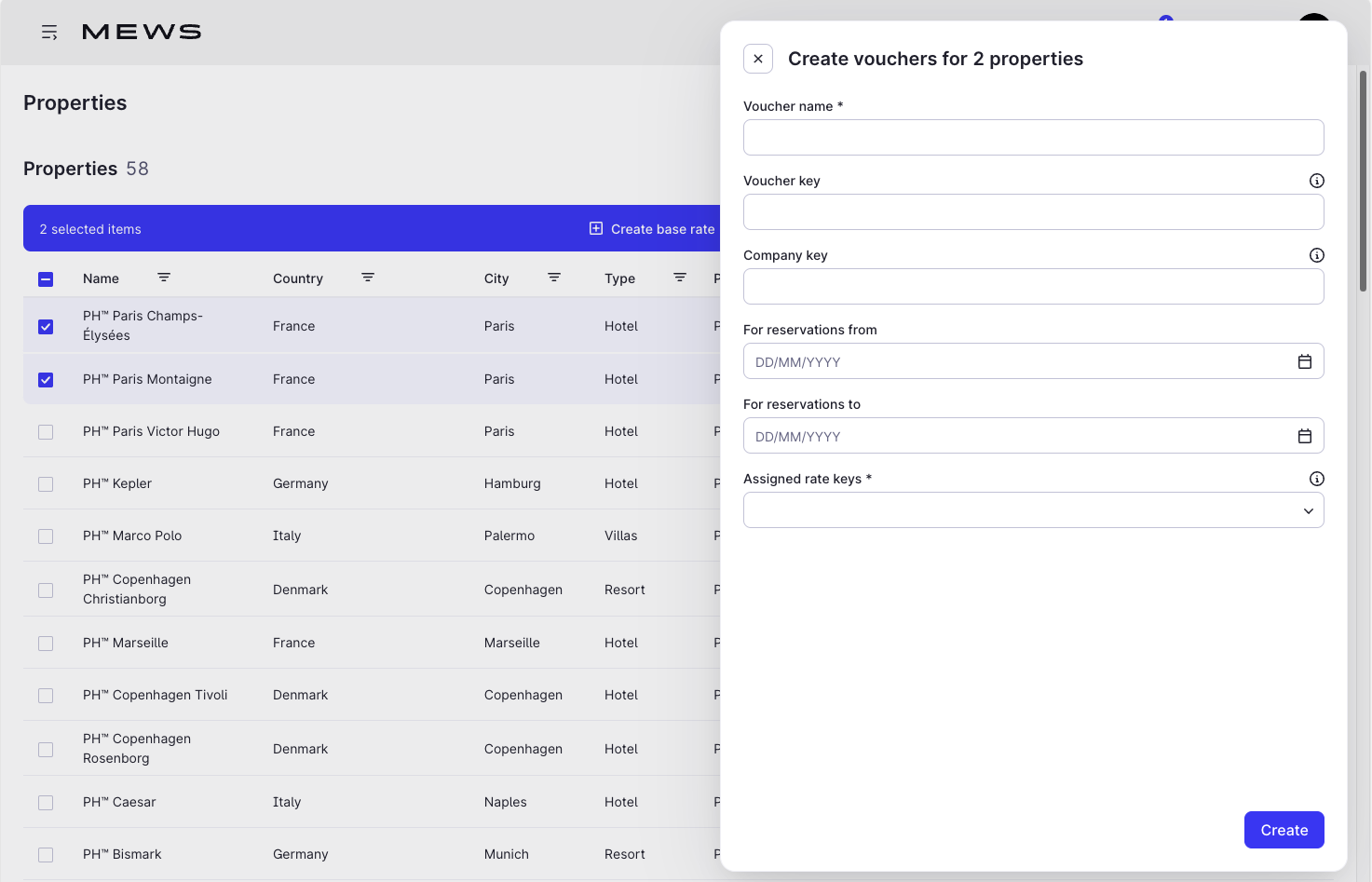
Task: Click the Create voucher button
Action: tap(1284, 830)
